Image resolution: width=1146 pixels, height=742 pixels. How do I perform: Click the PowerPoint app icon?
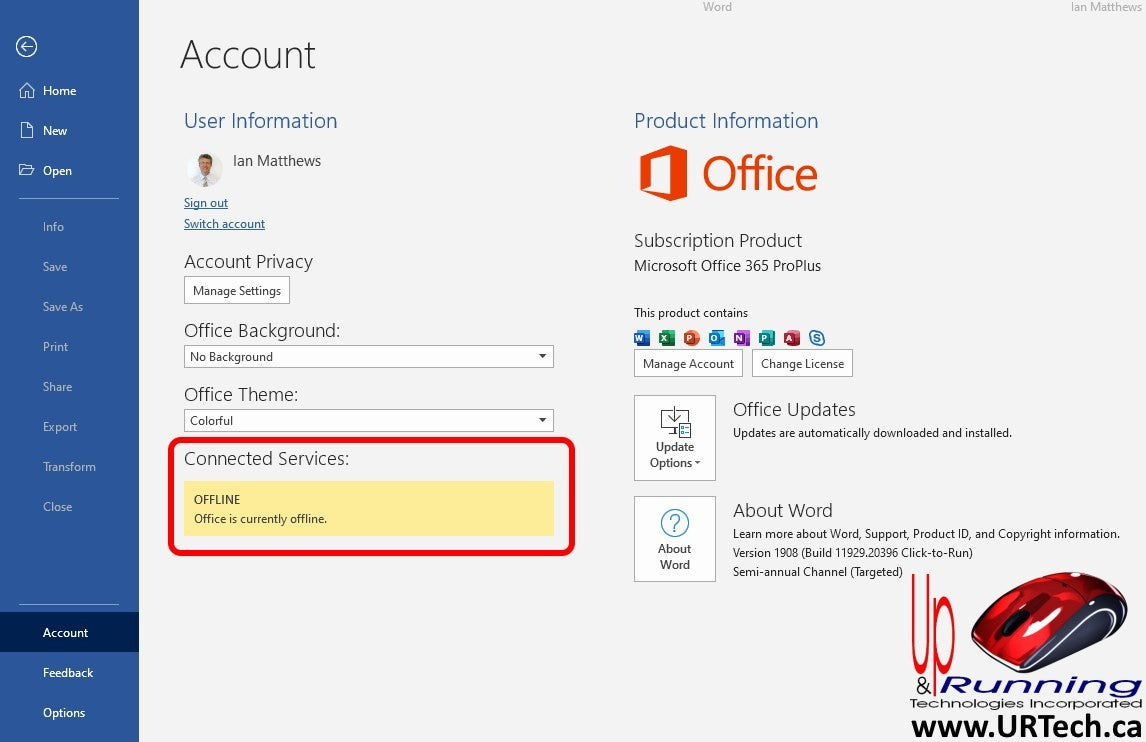tap(691, 338)
